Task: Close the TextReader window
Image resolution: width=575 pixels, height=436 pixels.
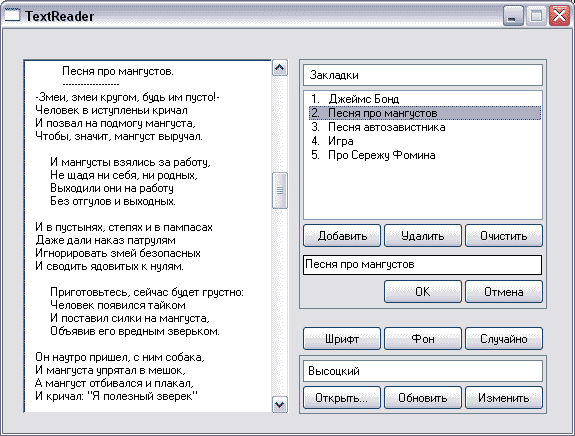Action: [559, 16]
